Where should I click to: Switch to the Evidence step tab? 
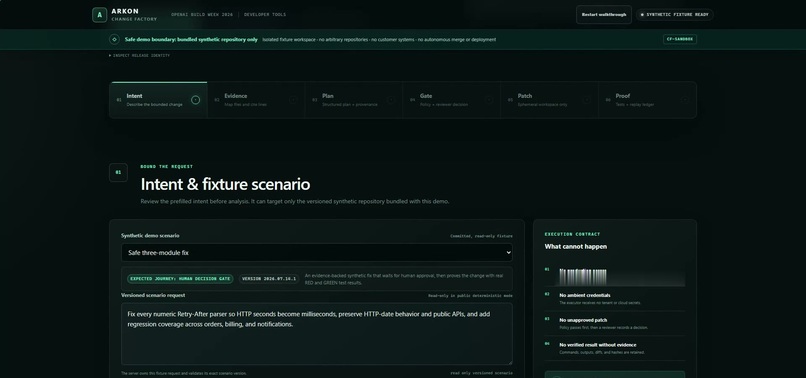pos(256,100)
